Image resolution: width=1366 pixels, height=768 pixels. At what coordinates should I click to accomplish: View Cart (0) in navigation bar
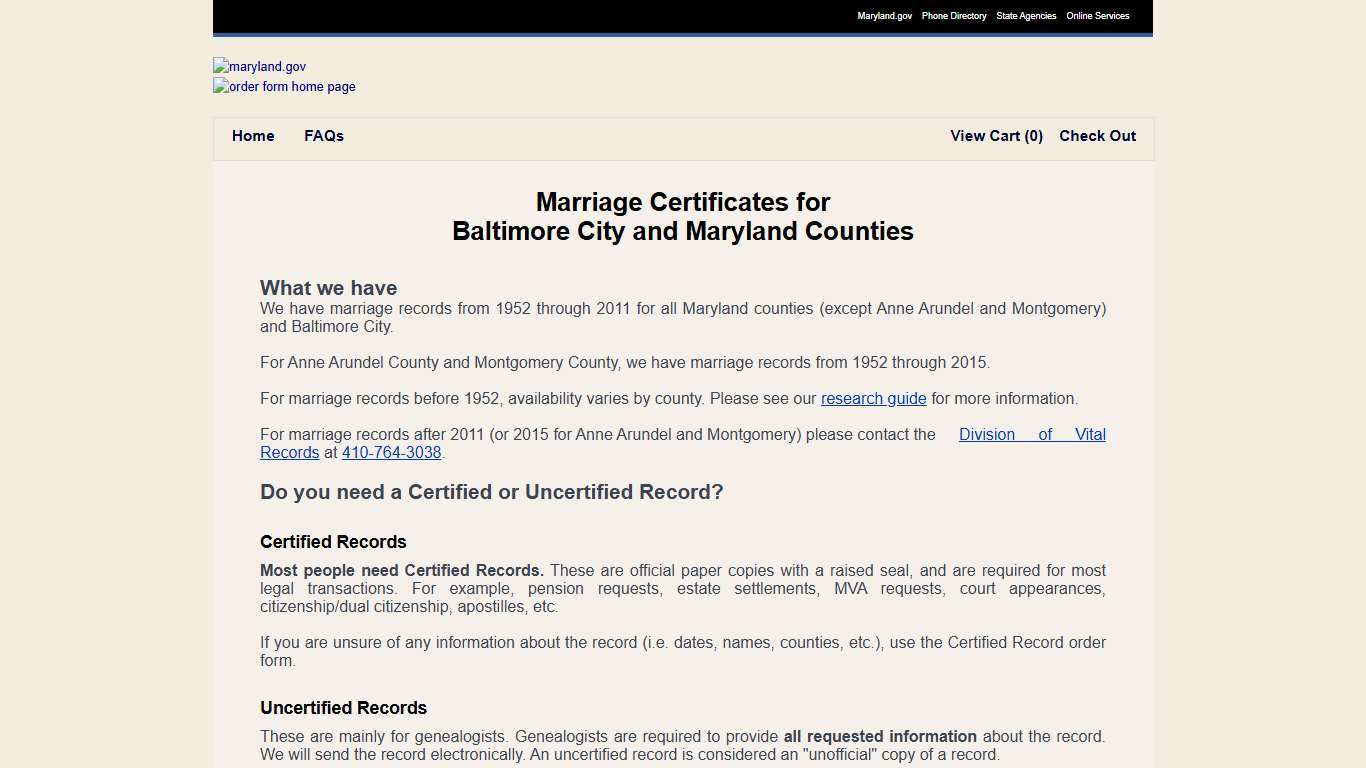996,136
